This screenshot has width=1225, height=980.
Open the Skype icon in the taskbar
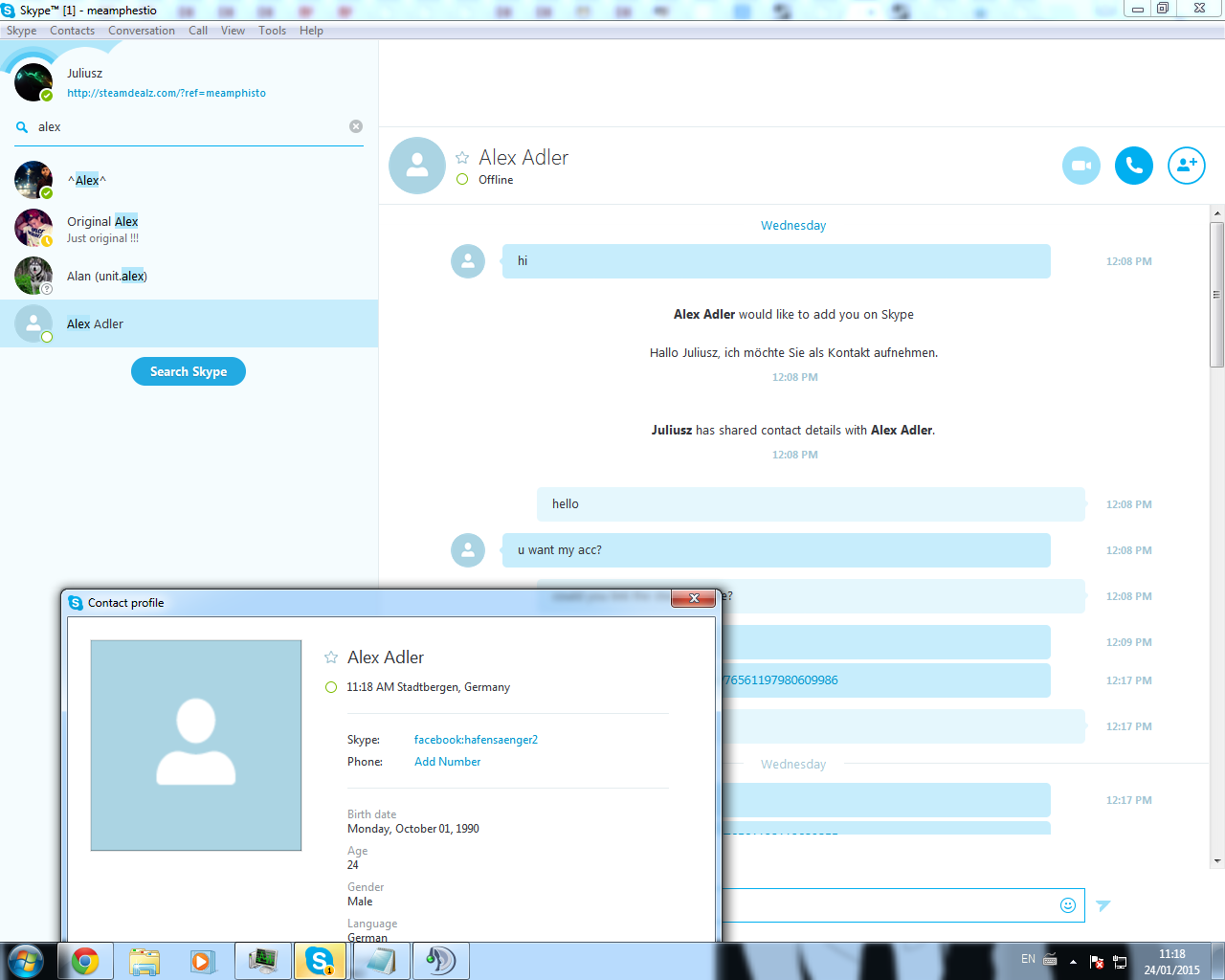[319, 961]
